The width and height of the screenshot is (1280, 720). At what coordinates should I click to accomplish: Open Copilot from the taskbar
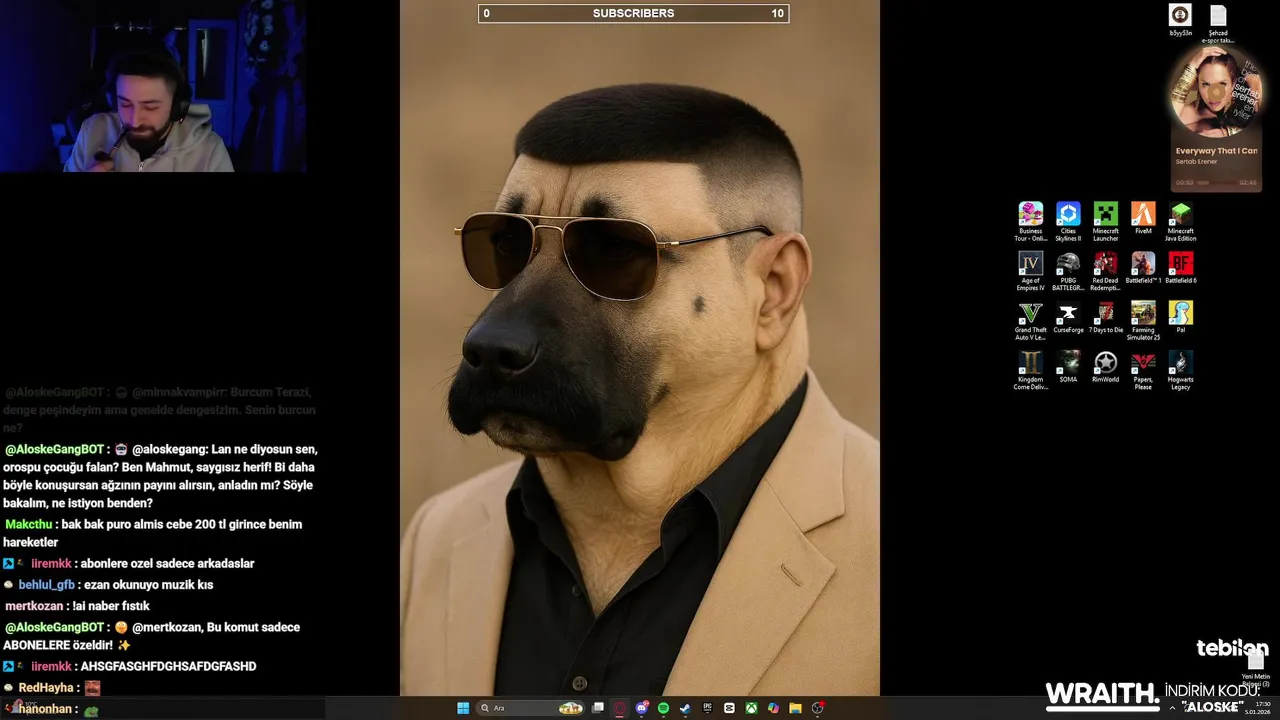[x=773, y=708]
